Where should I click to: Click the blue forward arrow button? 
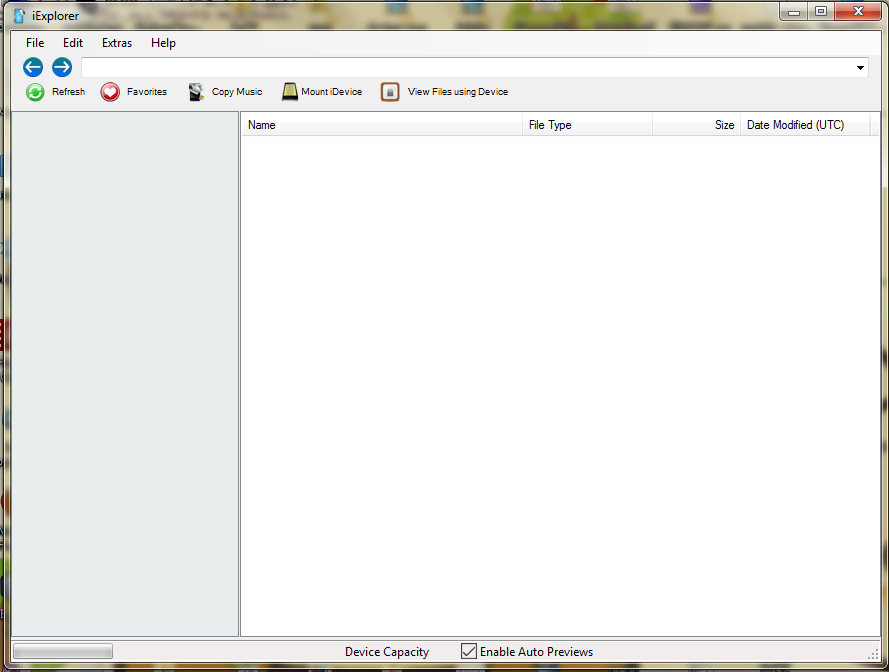(x=62, y=67)
